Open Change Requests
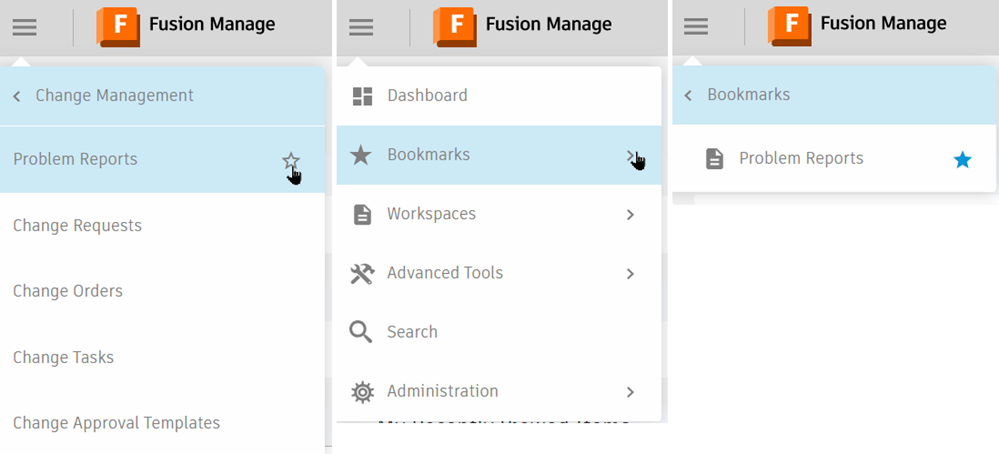The height and width of the screenshot is (454, 999). pyautogui.click(x=77, y=225)
